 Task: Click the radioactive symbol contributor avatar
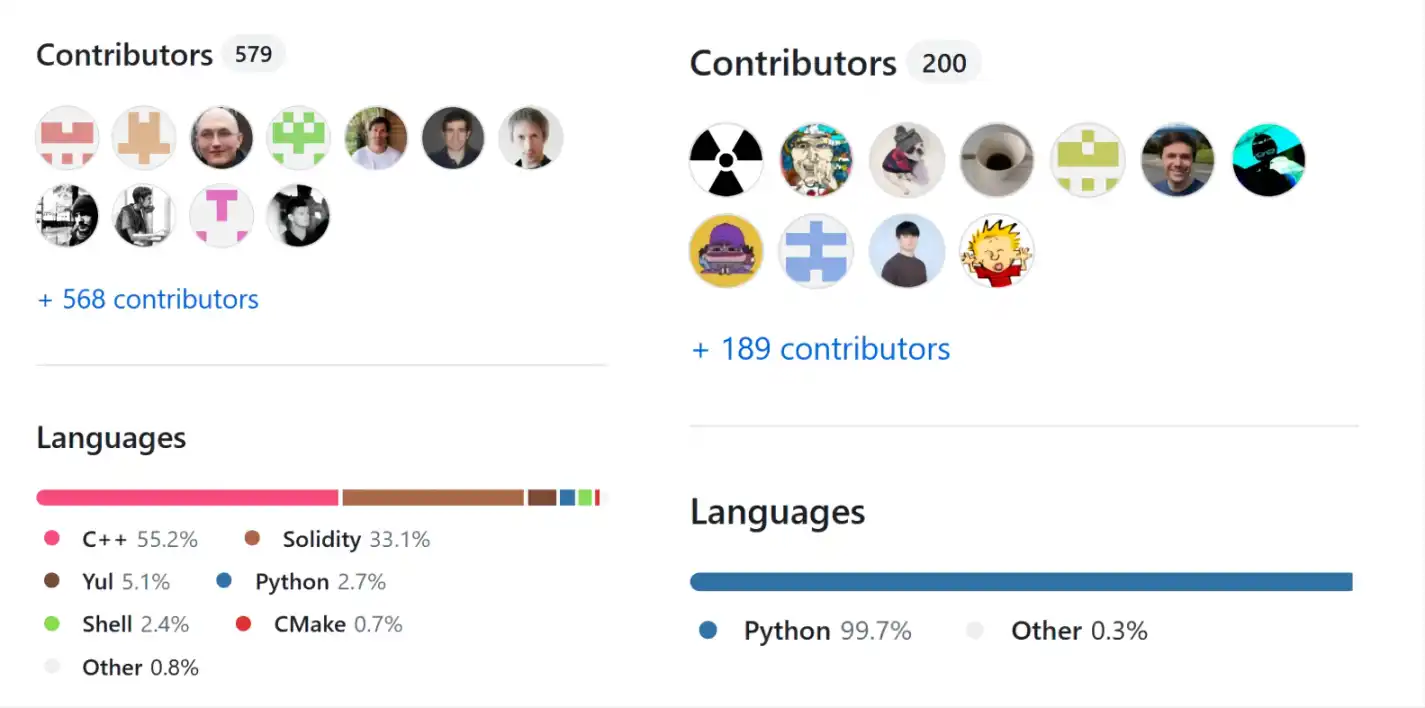pyautogui.click(x=726, y=160)
